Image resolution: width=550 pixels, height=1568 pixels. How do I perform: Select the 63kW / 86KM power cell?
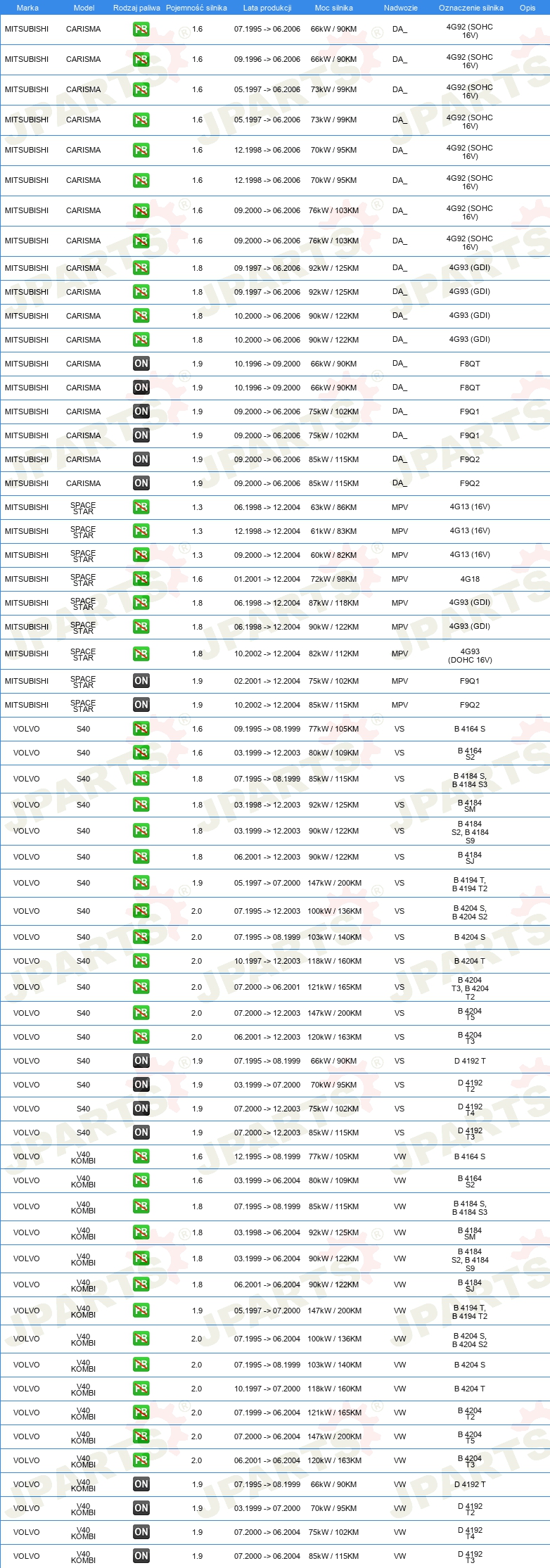click(x=334, y=507)
